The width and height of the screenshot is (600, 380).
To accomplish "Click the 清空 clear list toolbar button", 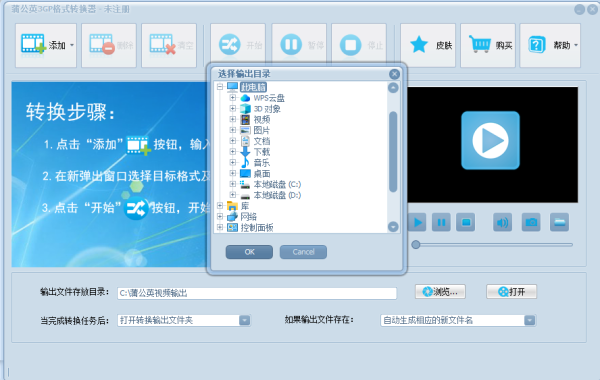I will [x=169, y=46].
